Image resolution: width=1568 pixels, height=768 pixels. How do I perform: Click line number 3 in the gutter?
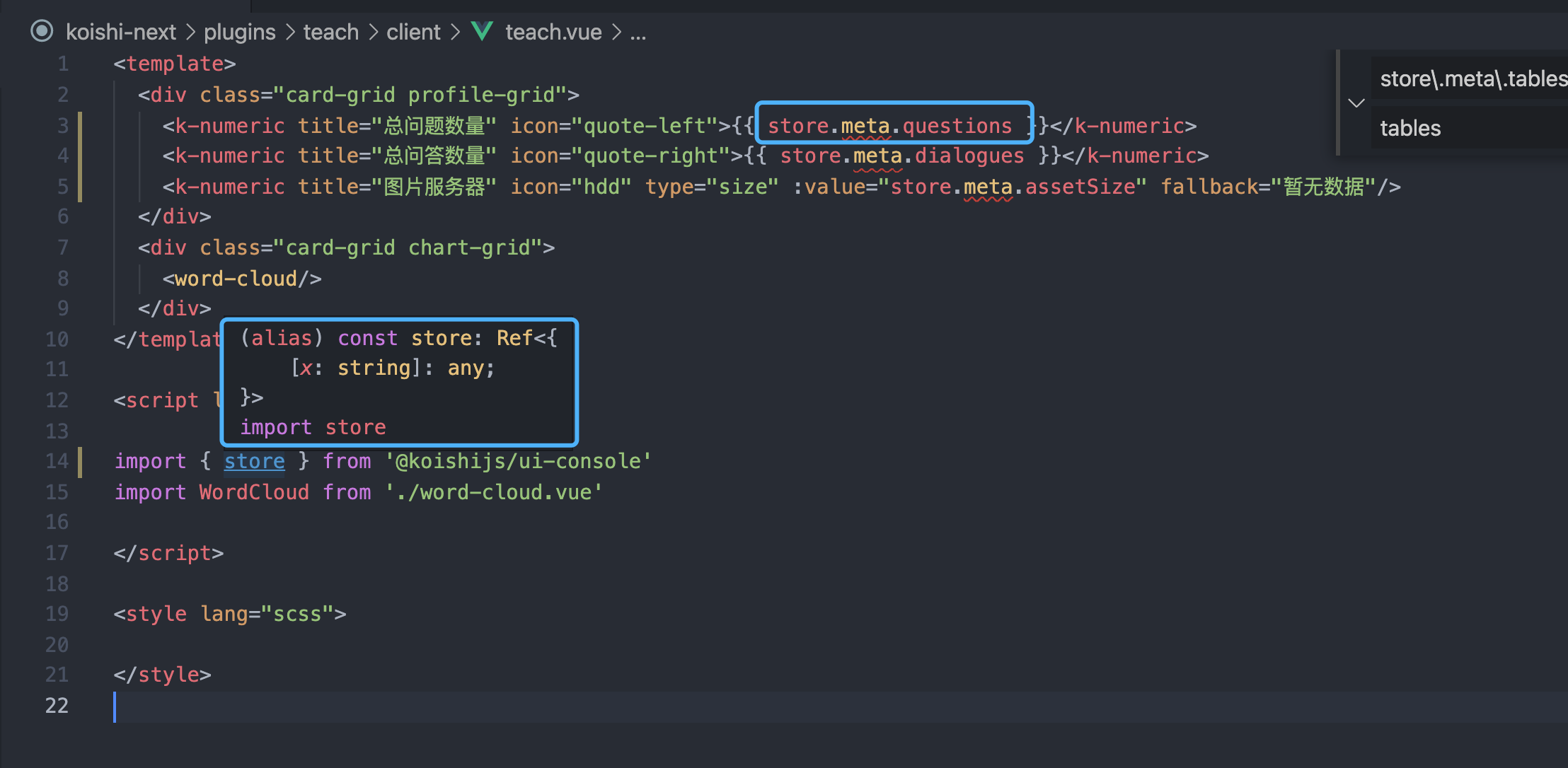(62, 125)
